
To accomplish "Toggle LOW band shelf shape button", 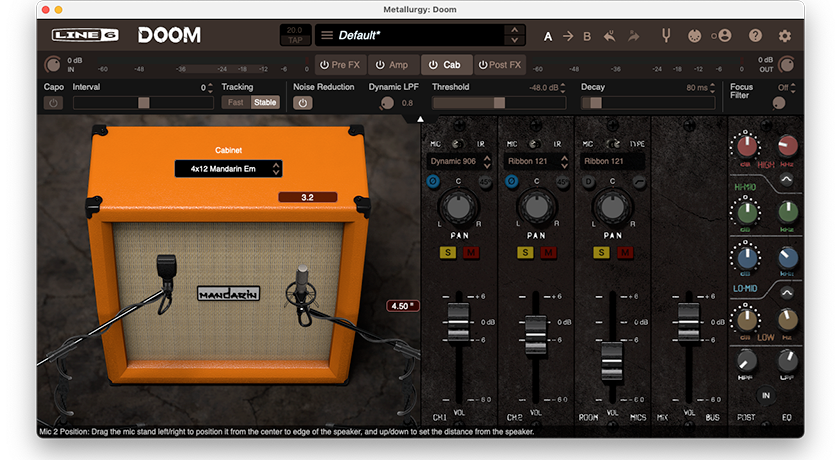I will coord(786,293).
